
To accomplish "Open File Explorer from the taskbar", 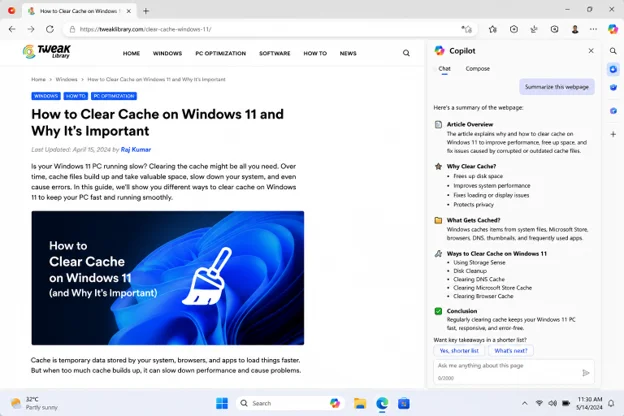I will [x=360, y=403].
